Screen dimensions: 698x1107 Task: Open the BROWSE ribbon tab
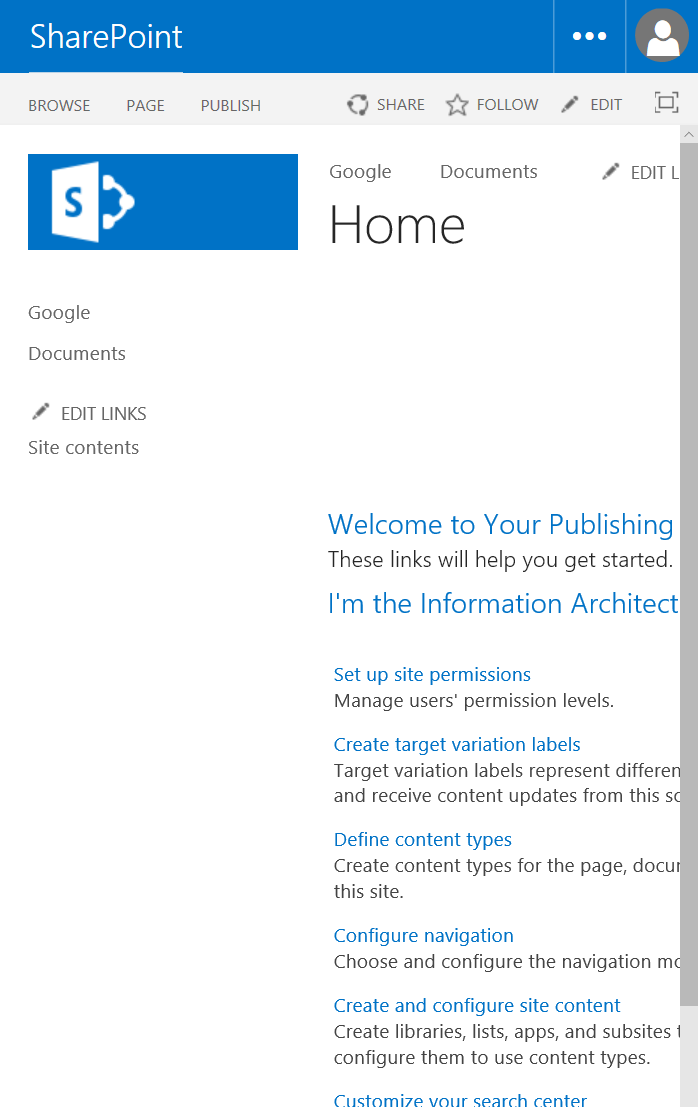(59, 105)
